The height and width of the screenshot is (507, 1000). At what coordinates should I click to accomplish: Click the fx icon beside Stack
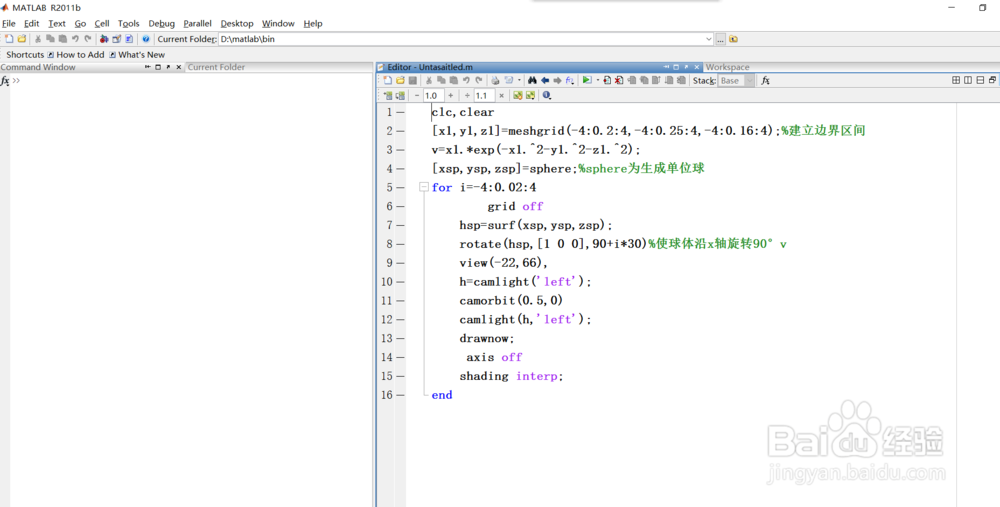765,80
